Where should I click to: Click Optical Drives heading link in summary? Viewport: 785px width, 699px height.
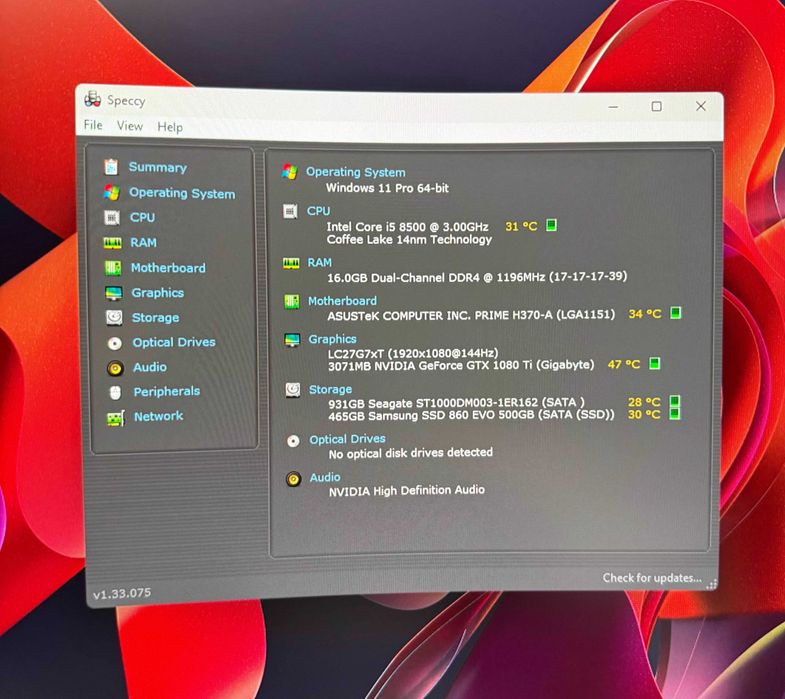point(347,439)
